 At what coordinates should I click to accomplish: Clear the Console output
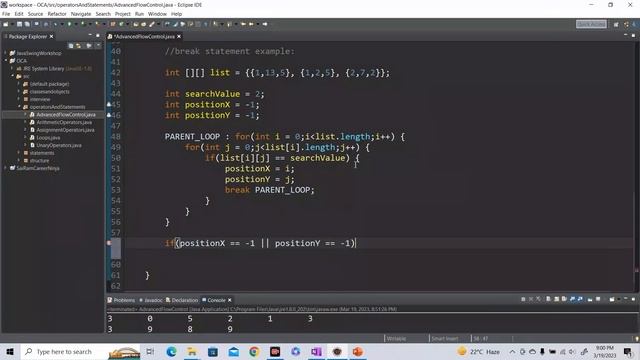[x=548, y=299]
